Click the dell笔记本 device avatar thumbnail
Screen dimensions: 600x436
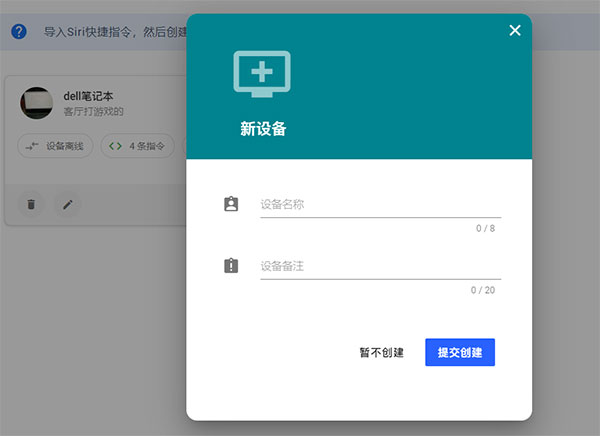tap(36, 103)
